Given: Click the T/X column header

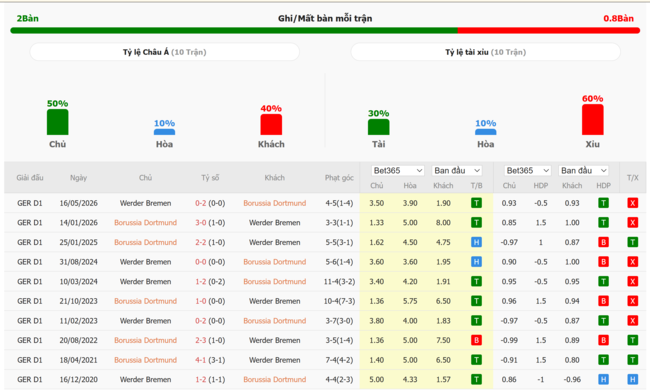Looking at the screenshot, I should [633, 177].
